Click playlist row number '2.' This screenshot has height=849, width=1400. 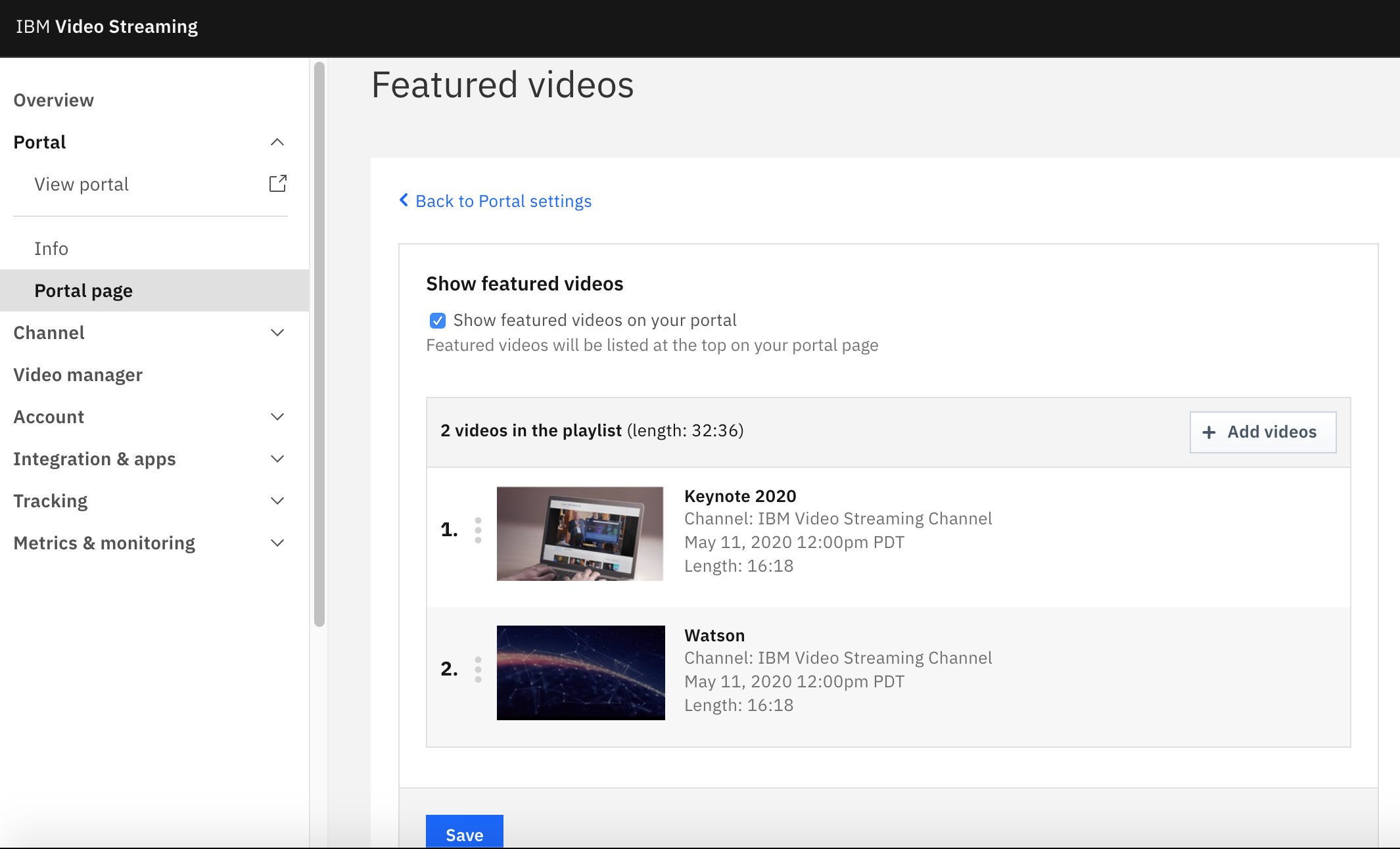449,669
